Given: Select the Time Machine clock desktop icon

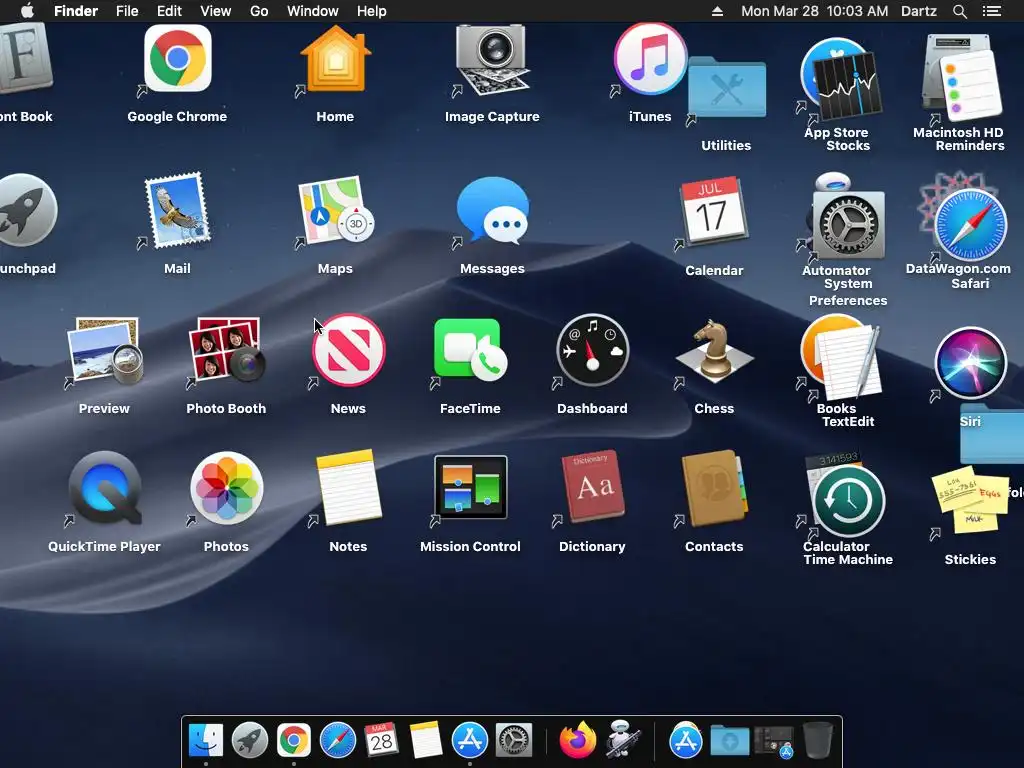Looking at the screenshot, I should click(849, 501).
